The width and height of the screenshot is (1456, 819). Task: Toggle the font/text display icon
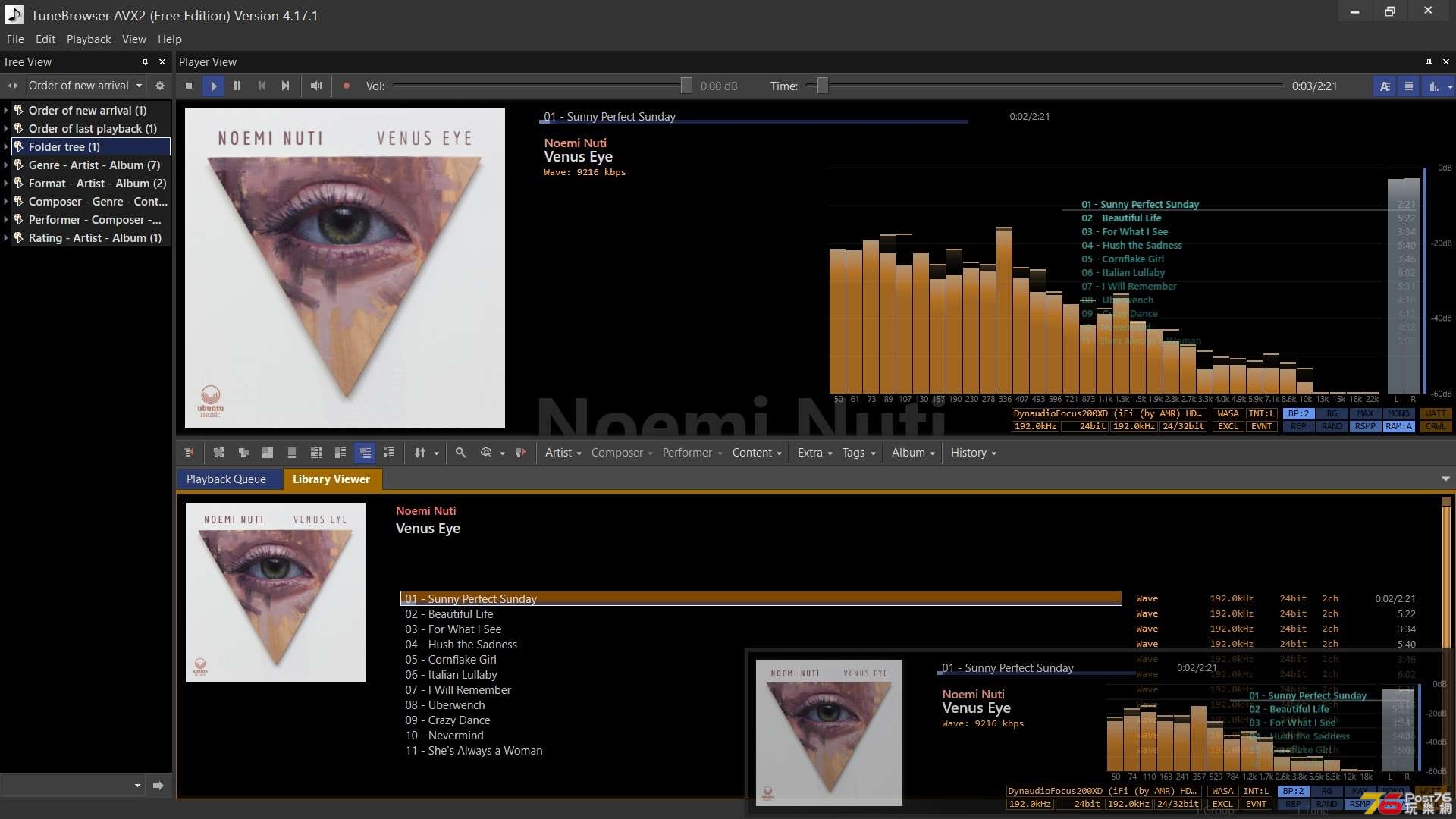coord(1385,86)
